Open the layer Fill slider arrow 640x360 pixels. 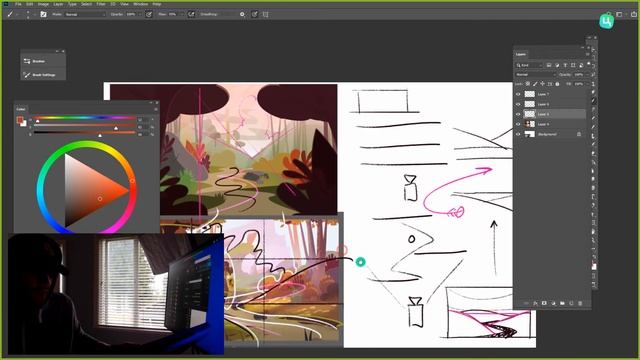(588, 84)
